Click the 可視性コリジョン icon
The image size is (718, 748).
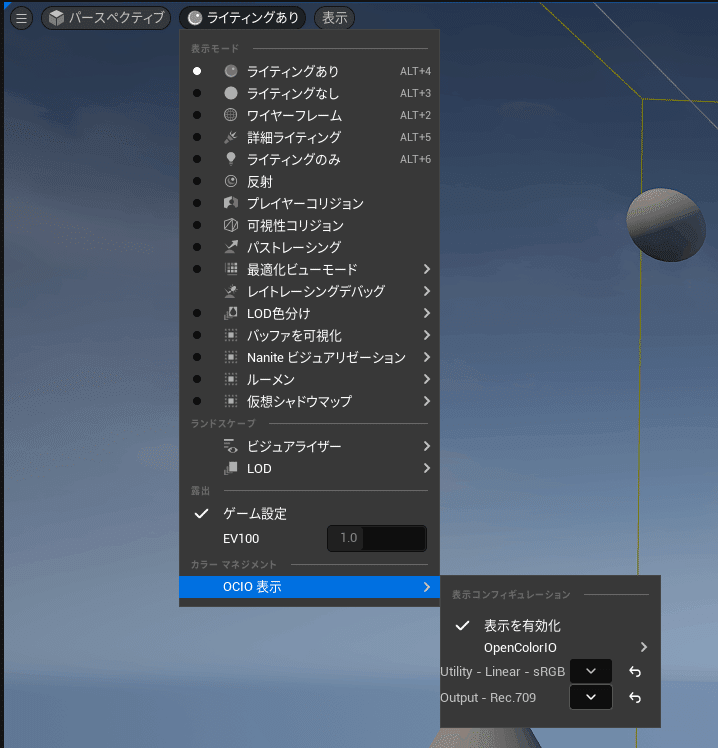pyautogui.click(x=231, y=225)
